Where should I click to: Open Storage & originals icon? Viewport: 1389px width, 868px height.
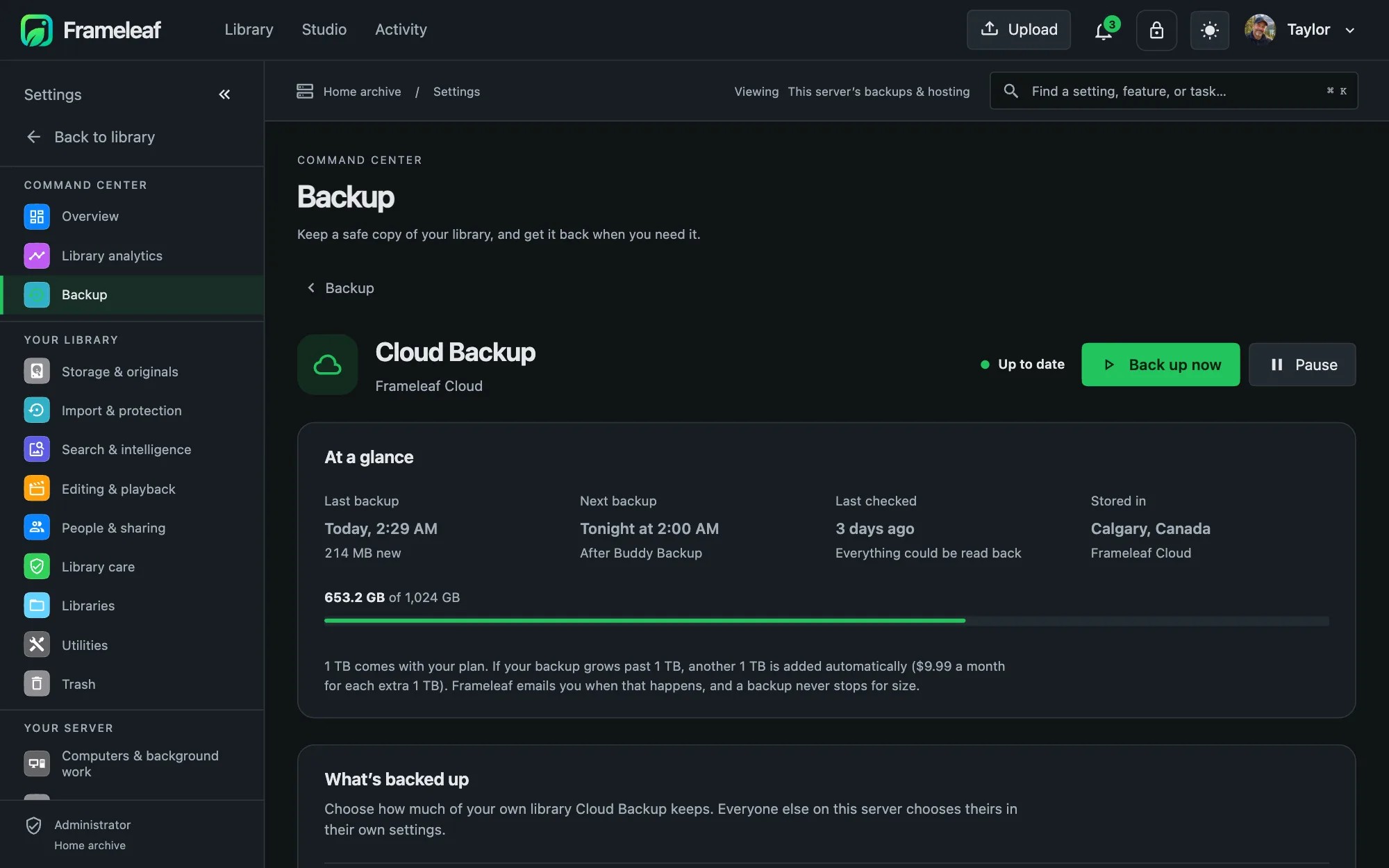pos(37,372)
